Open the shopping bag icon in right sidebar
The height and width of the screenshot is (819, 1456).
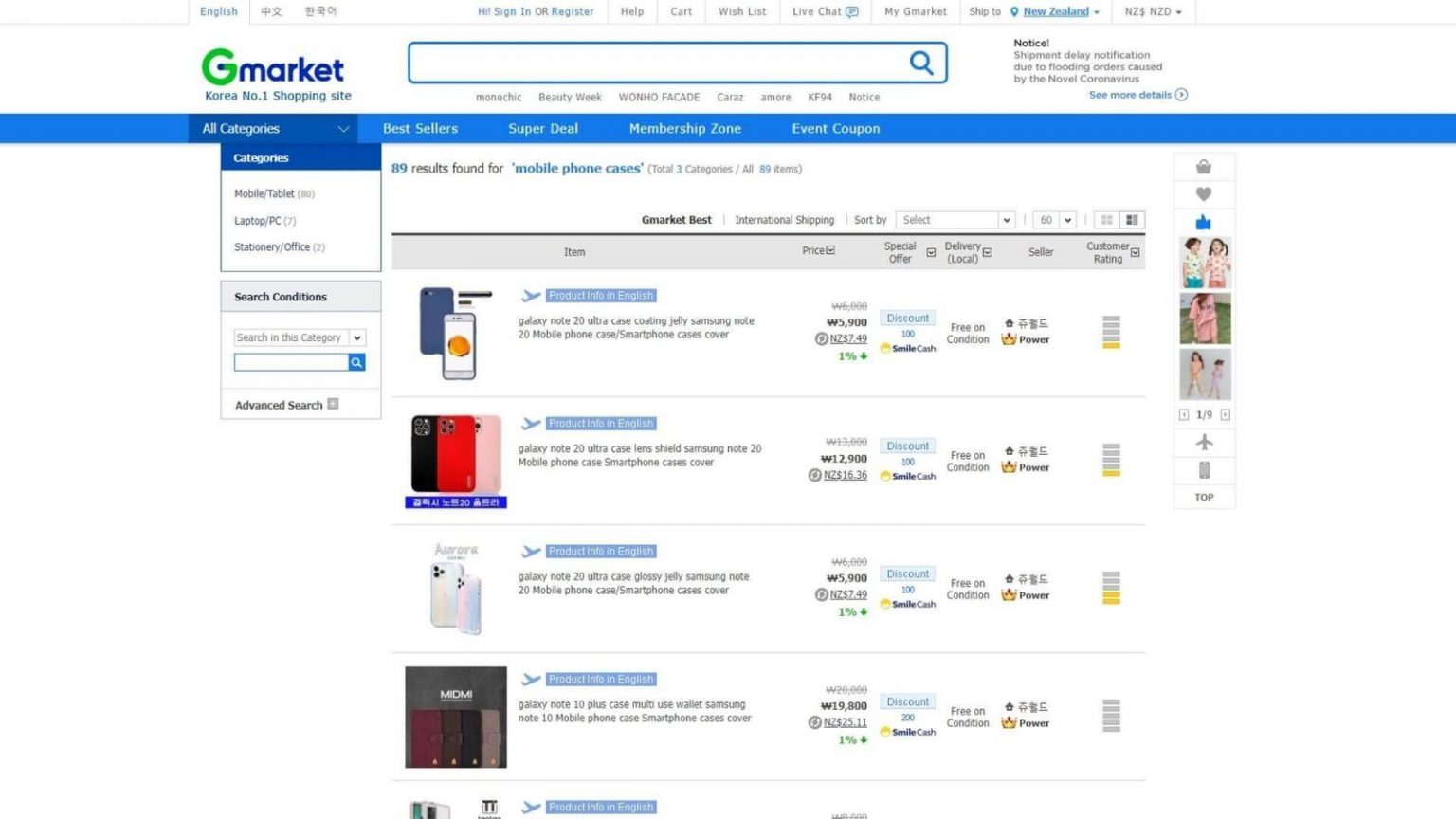pos(1203,165)
